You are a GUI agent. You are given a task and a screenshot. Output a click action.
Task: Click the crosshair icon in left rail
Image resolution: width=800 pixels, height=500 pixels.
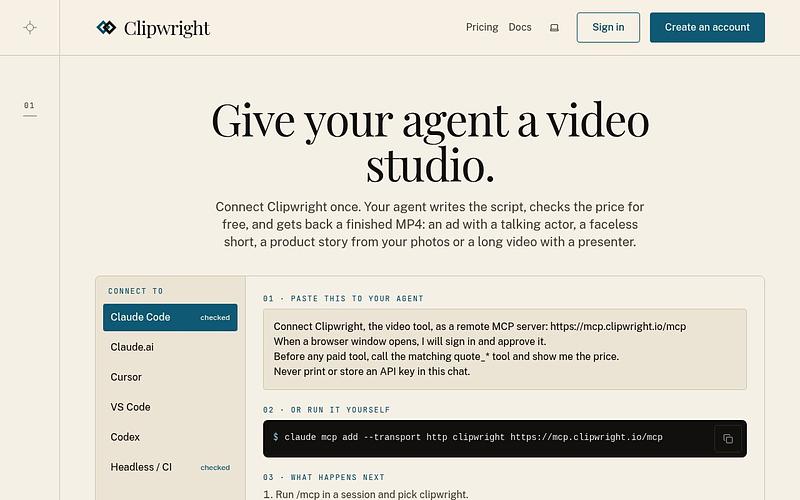pyautogui.click(x=30, y=27)
